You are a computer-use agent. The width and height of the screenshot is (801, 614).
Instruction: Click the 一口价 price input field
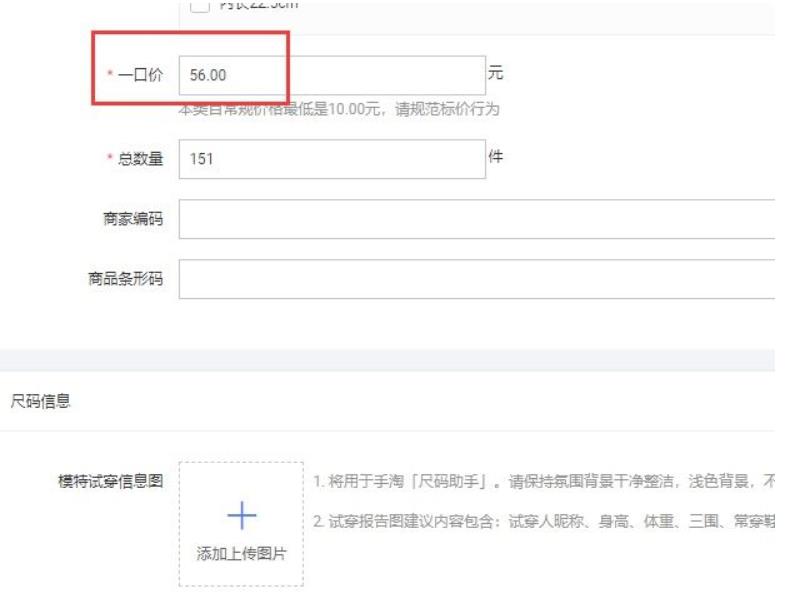[x=331, y=75]
